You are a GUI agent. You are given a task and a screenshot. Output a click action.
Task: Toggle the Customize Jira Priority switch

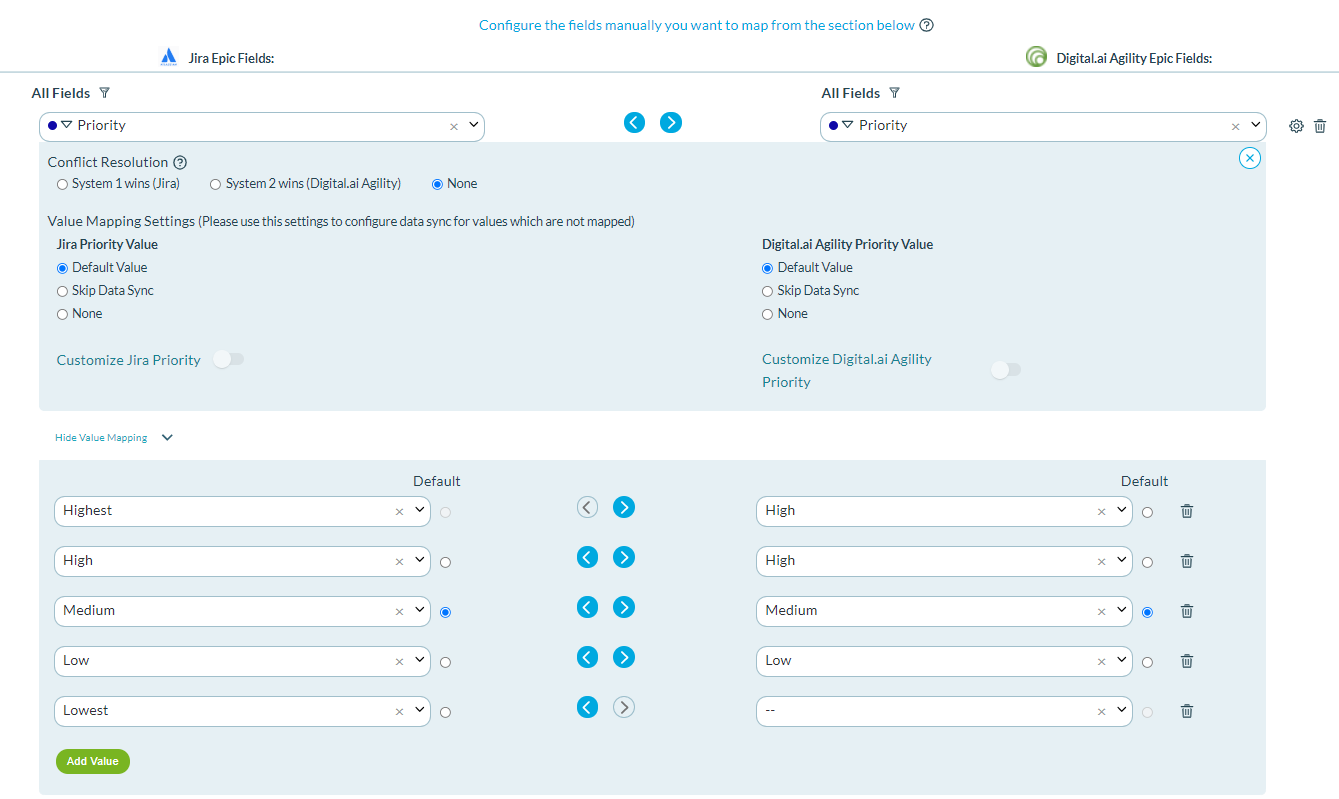[229, 359]
